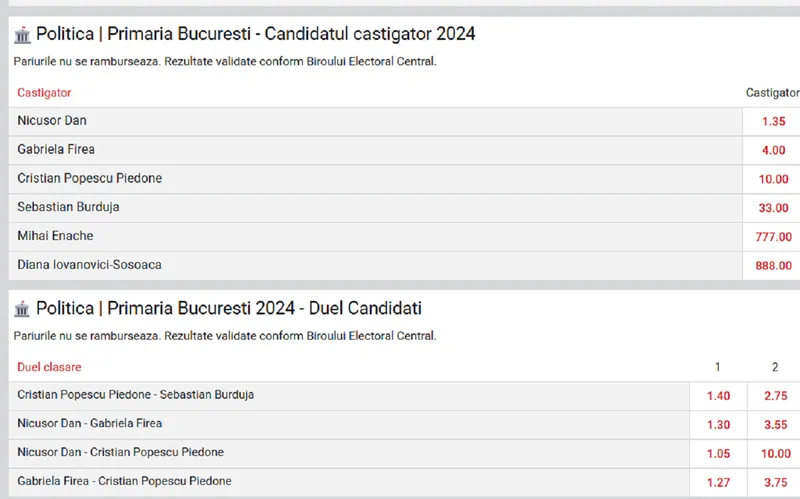Click the red Castigator market label
The width and height of the screenshot is (800, 499).
[44, 93]
